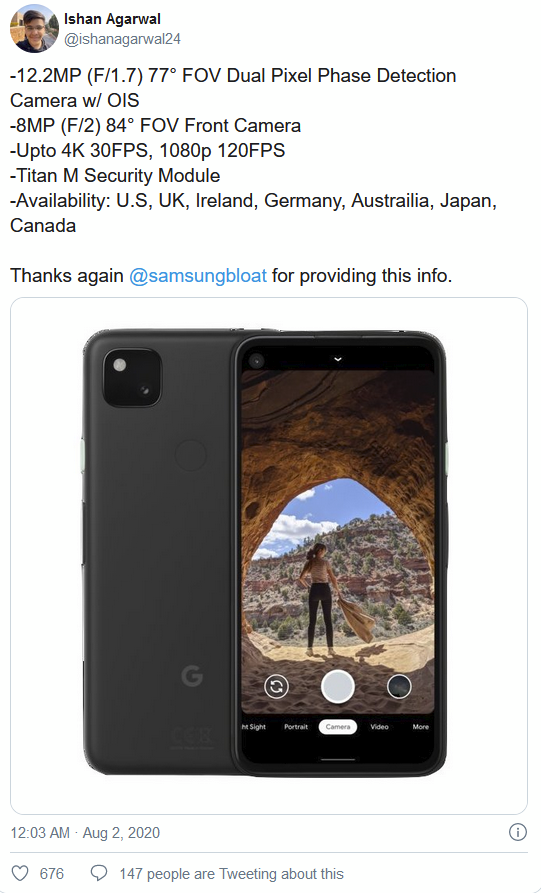Viewport: 541px width, 893px height.
Task: Select the Night Sight mode tab
Action: click(254, 727)
